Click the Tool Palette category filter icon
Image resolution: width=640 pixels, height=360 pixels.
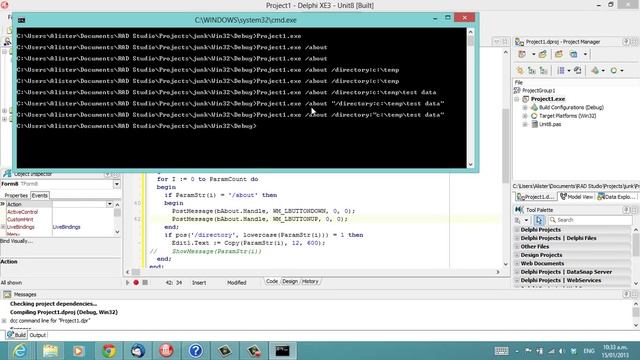click(518, 220)
